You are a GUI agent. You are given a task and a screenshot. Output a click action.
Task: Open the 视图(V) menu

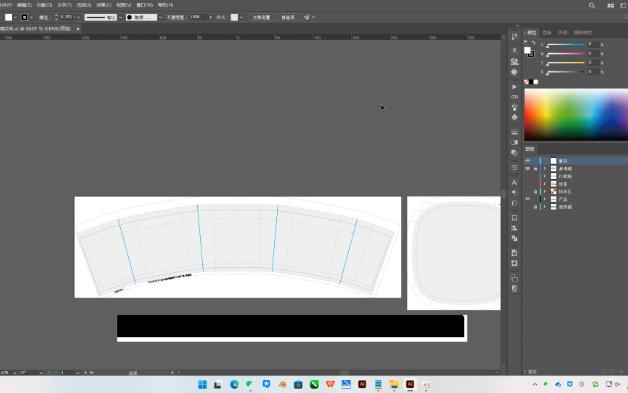(x=123, y=5)
